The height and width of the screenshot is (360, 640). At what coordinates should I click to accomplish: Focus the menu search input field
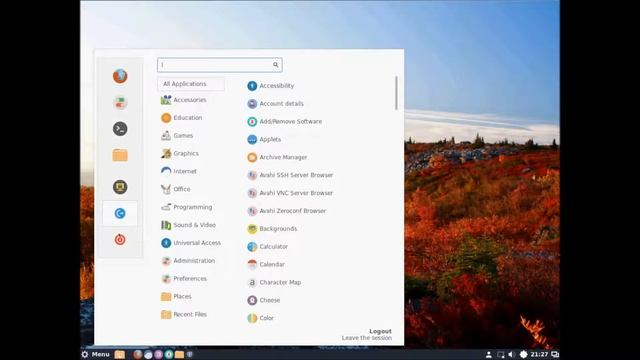[220, 65]
